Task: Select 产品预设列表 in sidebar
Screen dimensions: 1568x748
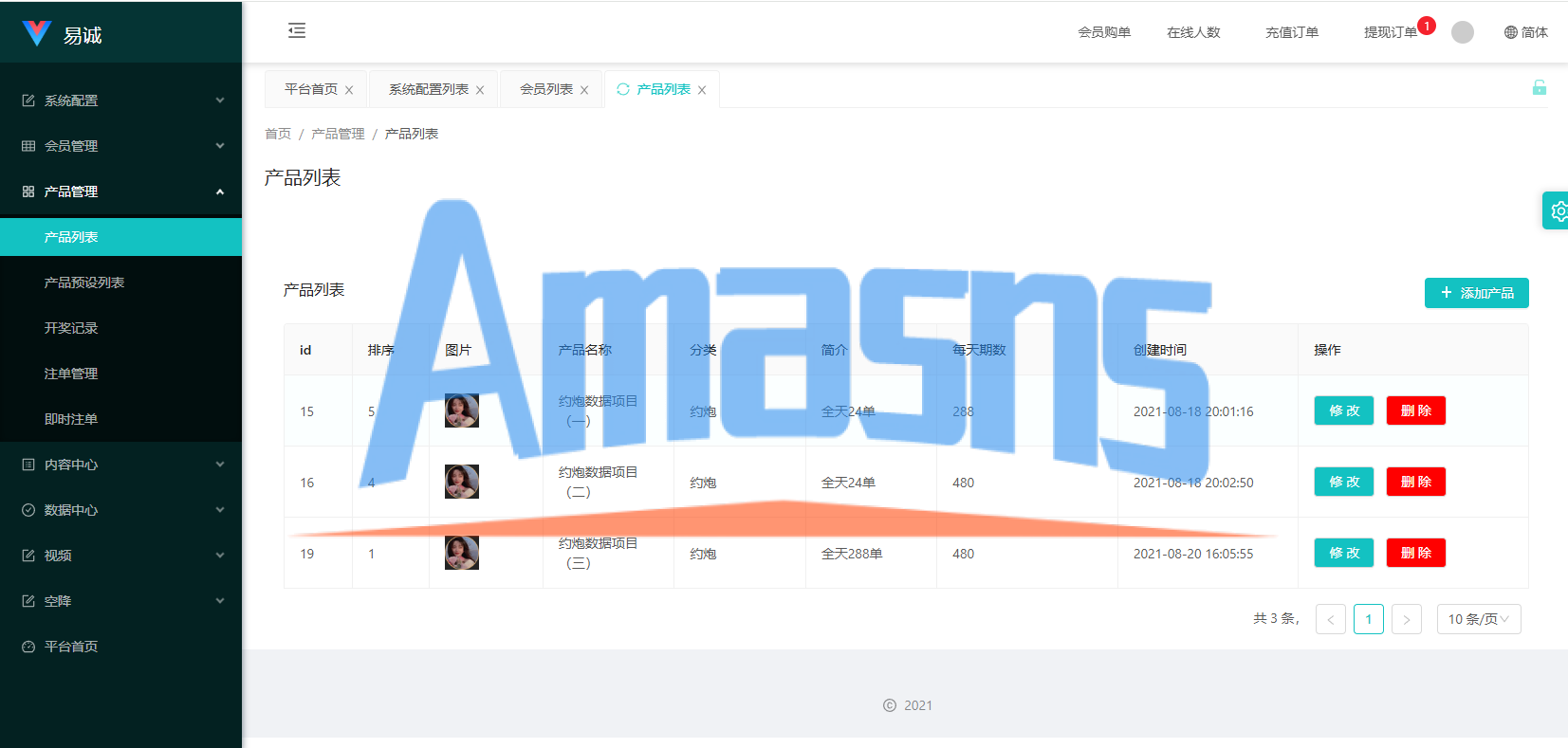Action: [x=121, y=283]
